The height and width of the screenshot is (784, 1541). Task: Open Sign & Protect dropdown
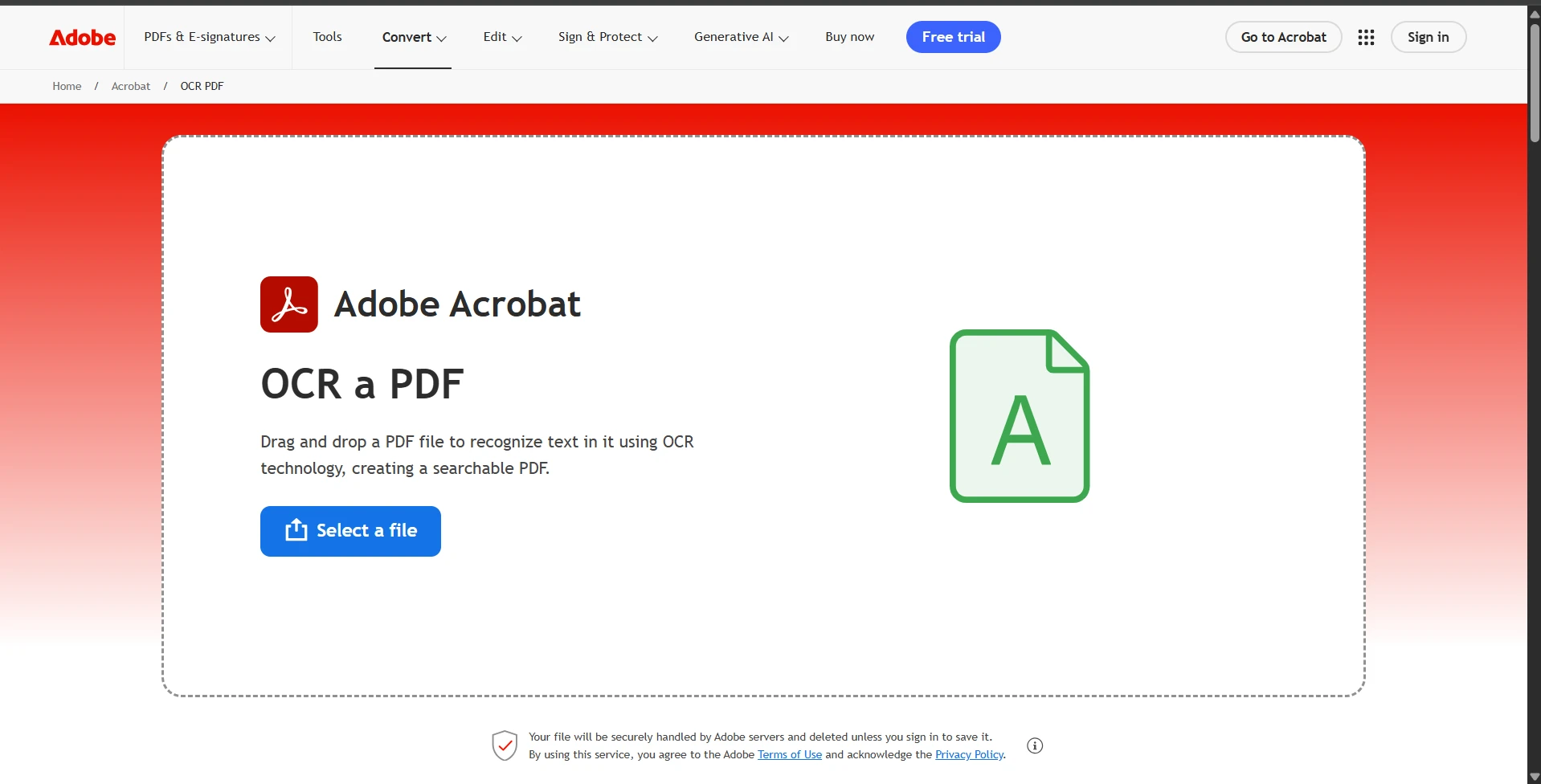coord(607,37)
